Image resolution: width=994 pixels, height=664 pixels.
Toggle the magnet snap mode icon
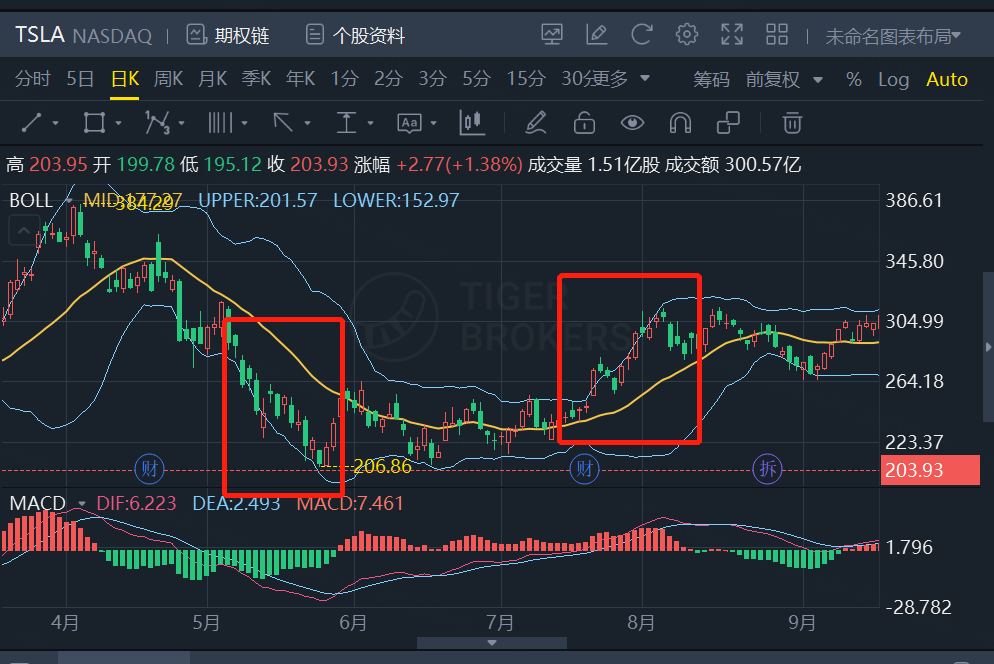pos(680,122)
